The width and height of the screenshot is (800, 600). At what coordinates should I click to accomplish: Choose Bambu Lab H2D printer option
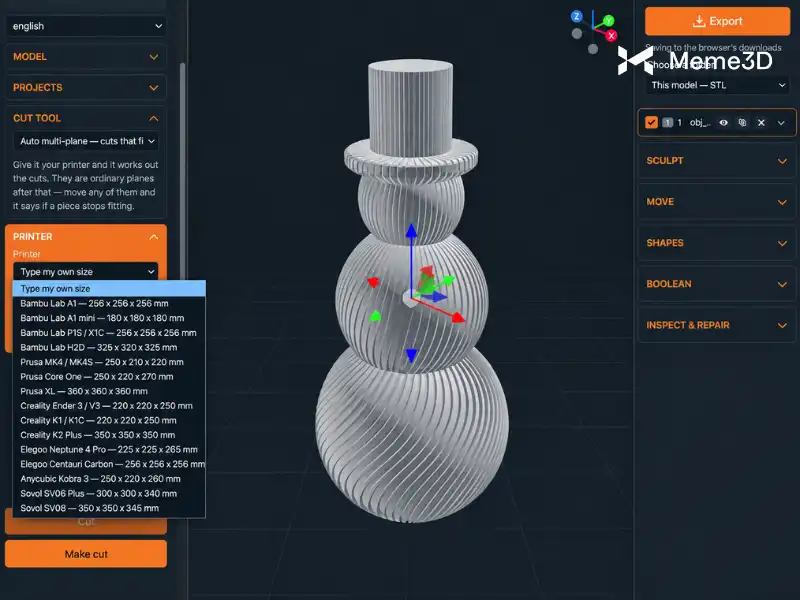point(109,347)
